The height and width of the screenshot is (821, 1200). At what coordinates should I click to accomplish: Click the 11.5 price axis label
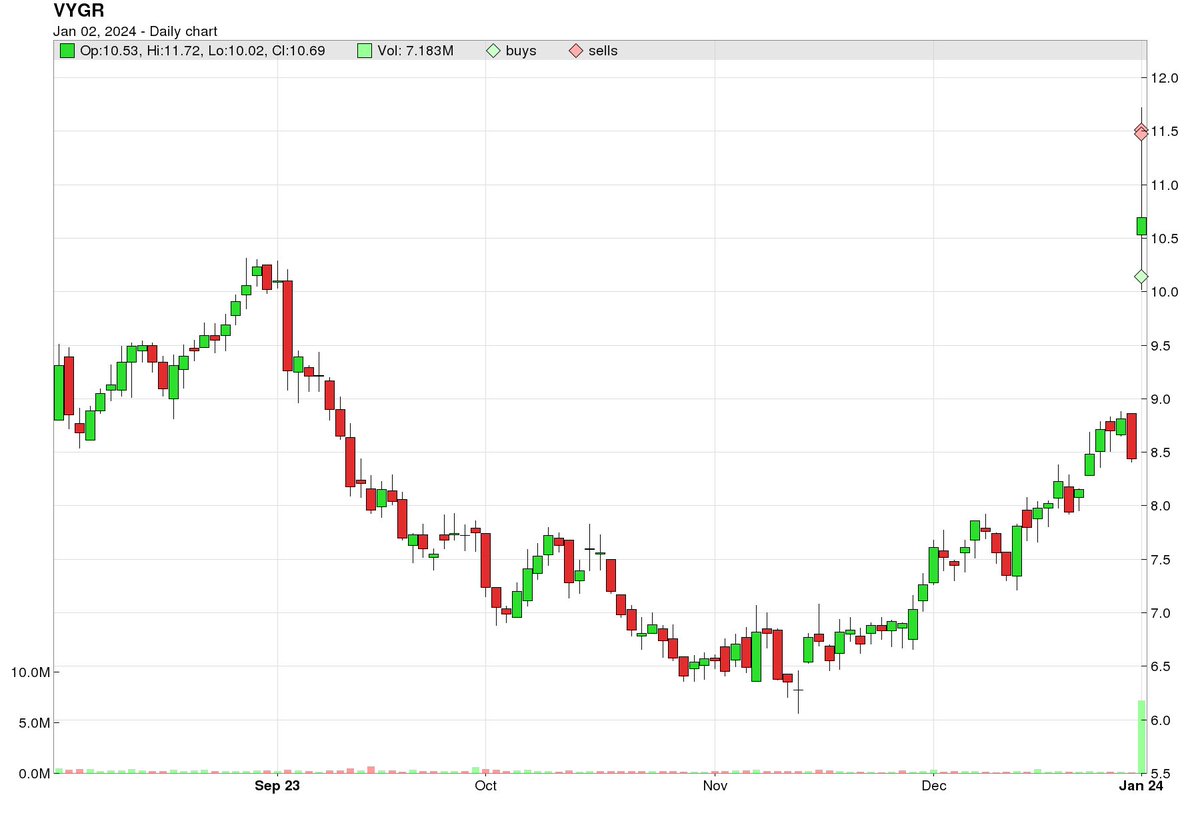click(1167, 132)
